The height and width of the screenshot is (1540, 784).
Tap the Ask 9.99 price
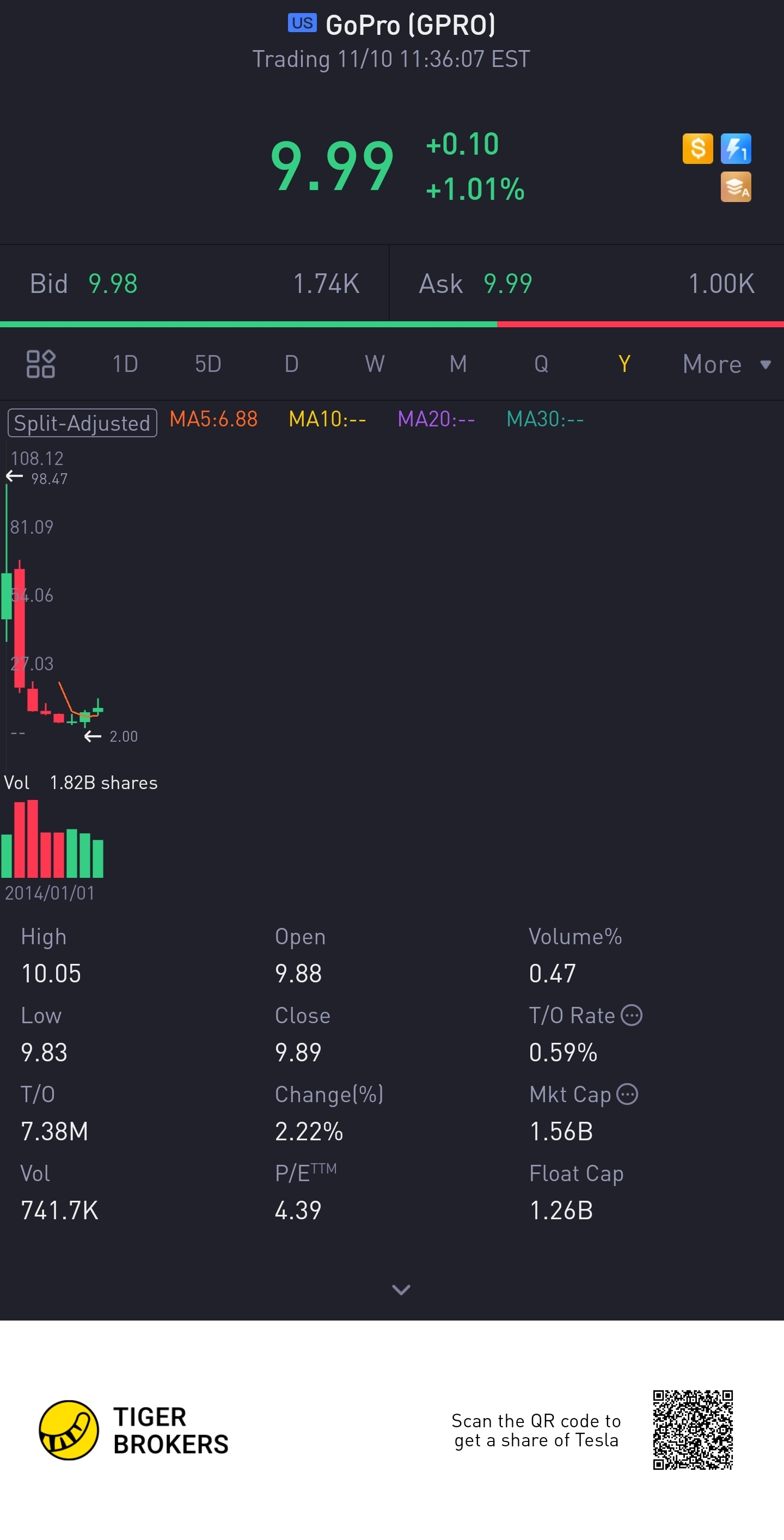click(x=507, y=283)
